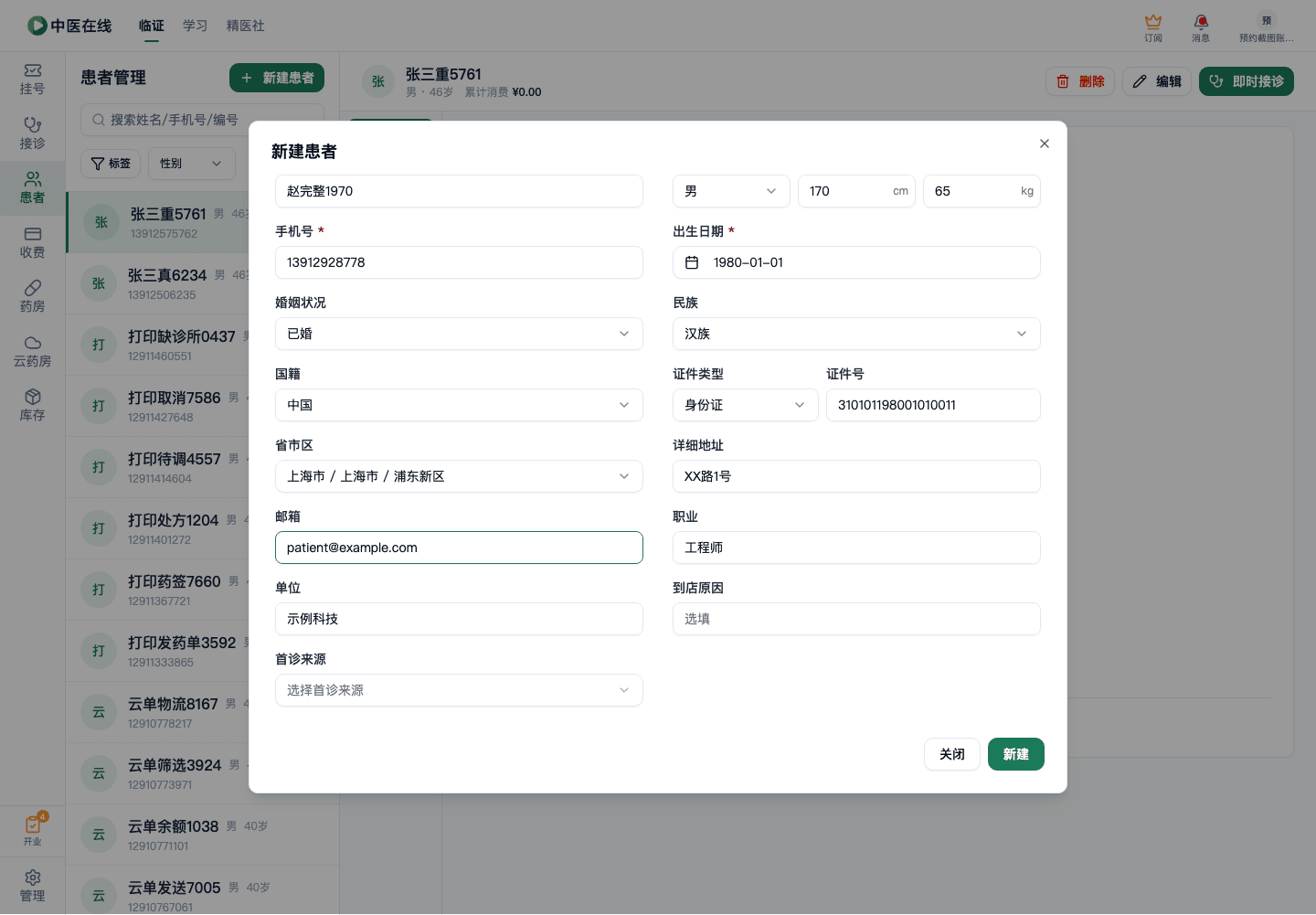Viewport: 1316px width, 915px height.
Task: Expand the 证件类型 dropdown showing 身份证
Action: point(746,405)
